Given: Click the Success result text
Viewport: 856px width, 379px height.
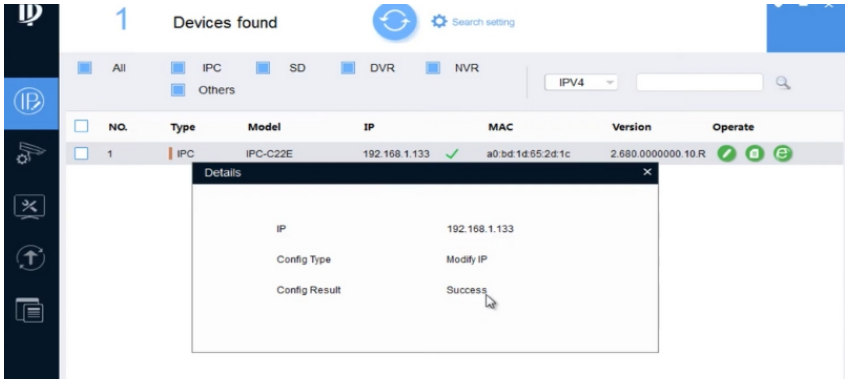Looking at the screenshot, I should click(466, 290).
